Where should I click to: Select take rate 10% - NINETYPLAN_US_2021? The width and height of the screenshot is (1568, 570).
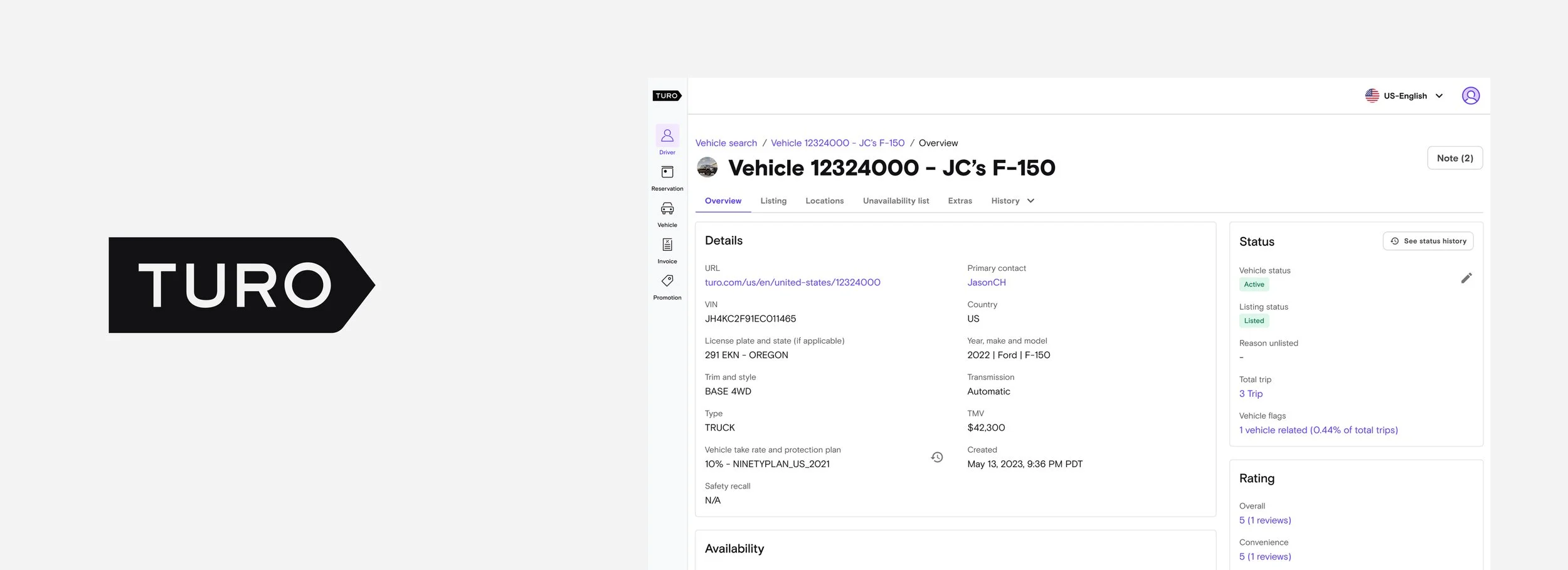pyautogui.click(x=767, y=464)
